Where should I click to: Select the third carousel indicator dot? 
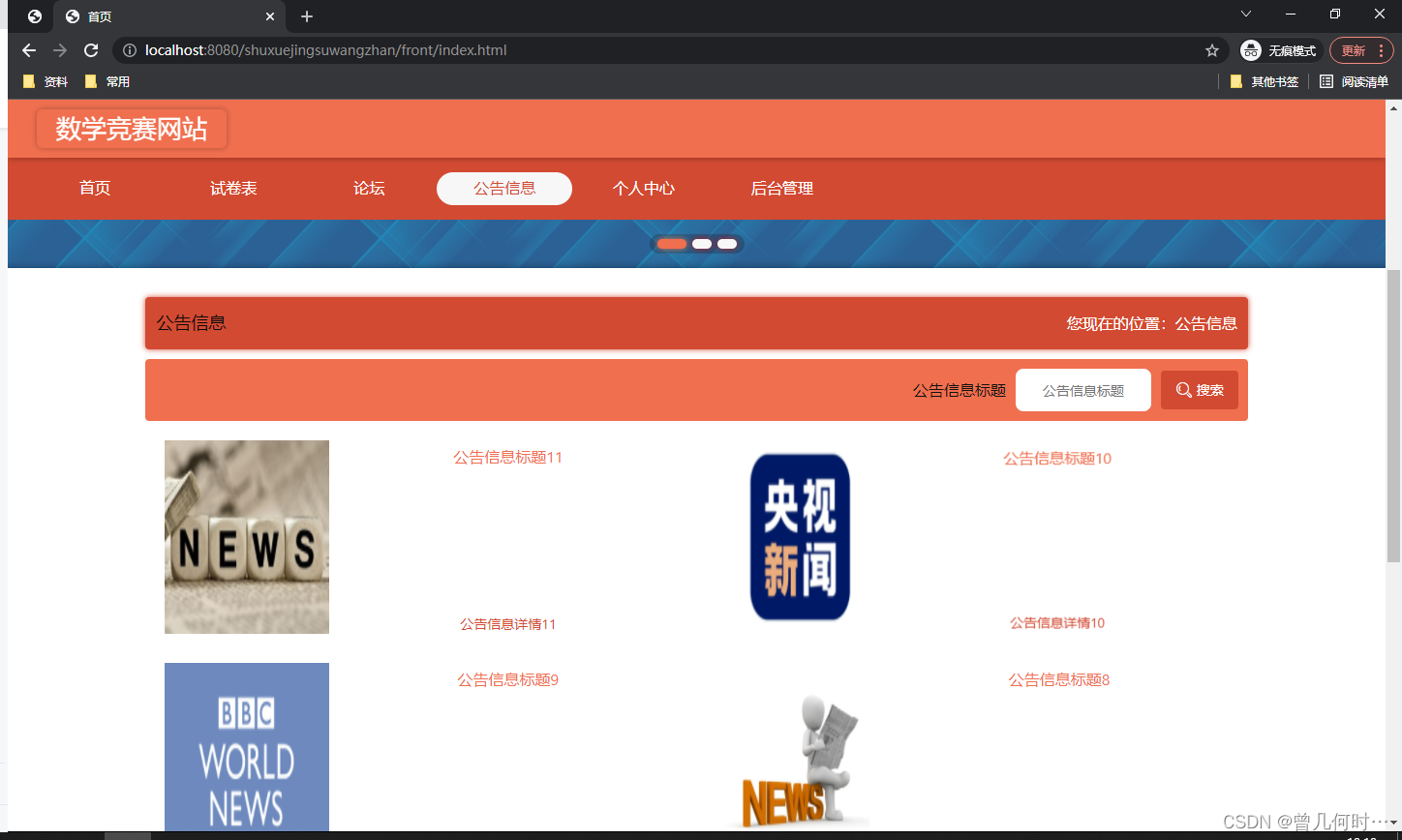click(727, 244)
